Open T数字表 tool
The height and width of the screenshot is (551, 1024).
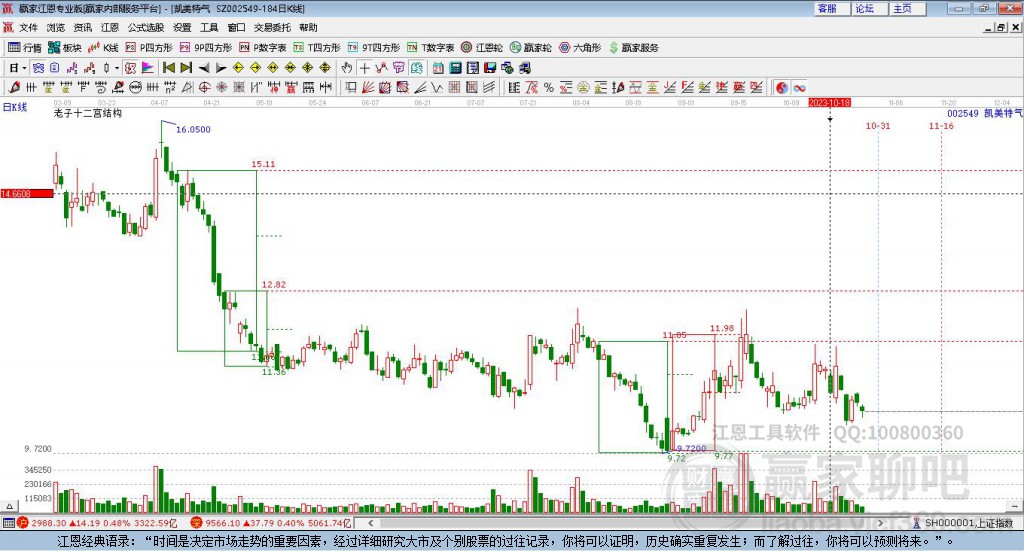[430, 48]
